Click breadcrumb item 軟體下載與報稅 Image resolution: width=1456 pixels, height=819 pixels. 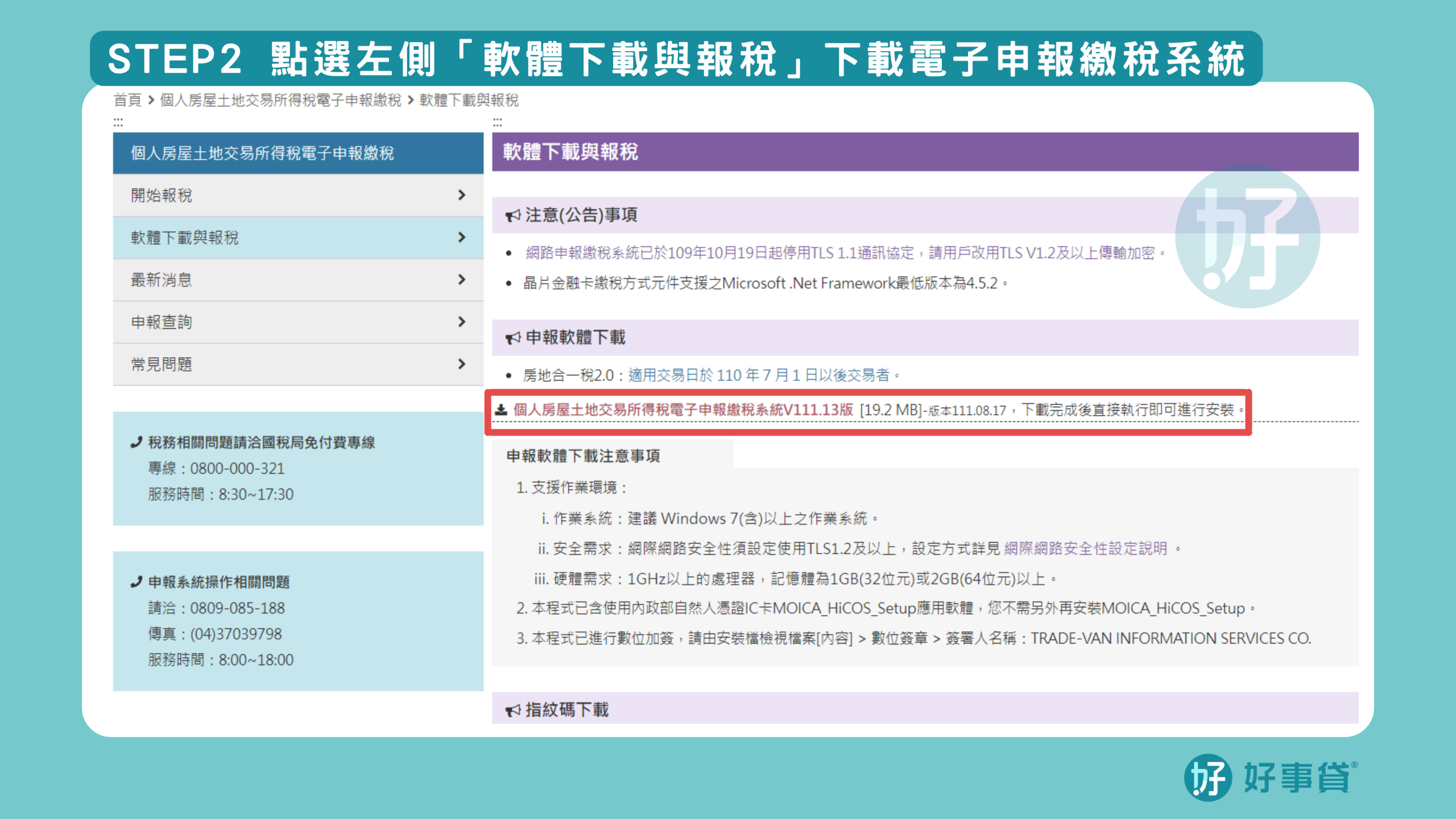(469, 100)
